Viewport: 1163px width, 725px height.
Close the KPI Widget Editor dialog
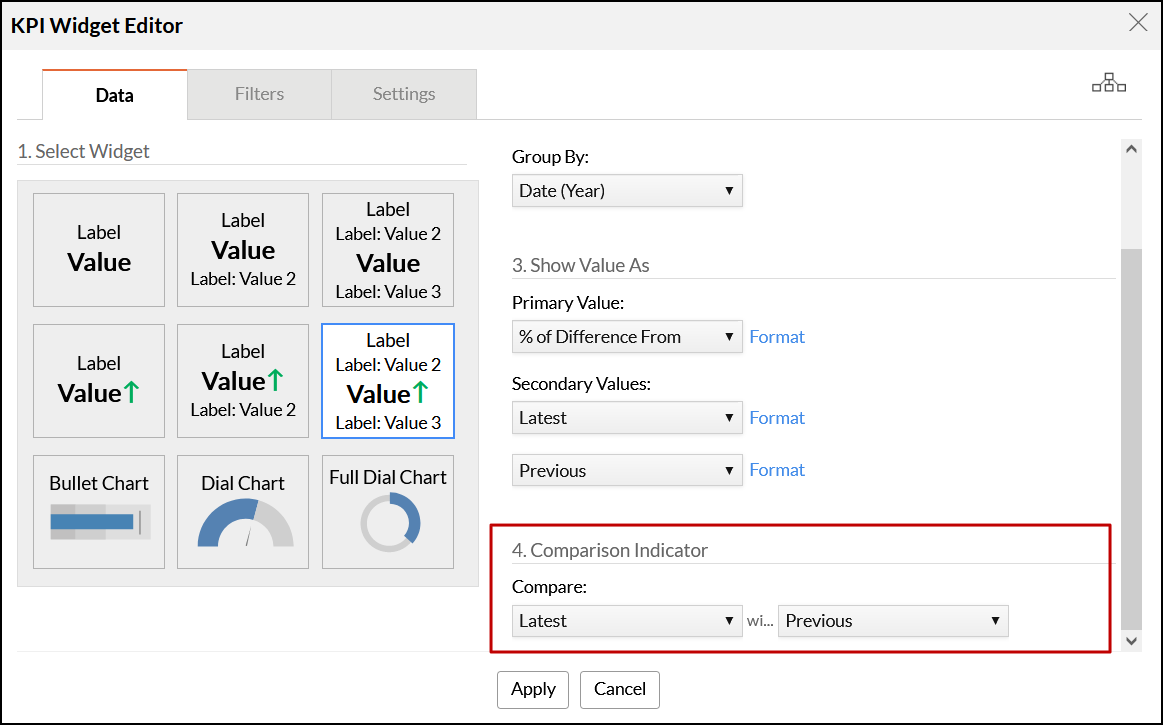coord(1137,23)
